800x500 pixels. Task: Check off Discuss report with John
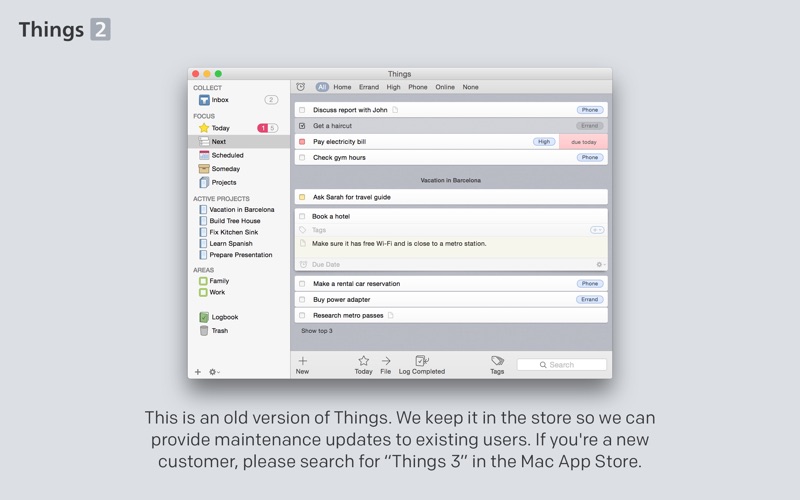click(x=302, y=110)
